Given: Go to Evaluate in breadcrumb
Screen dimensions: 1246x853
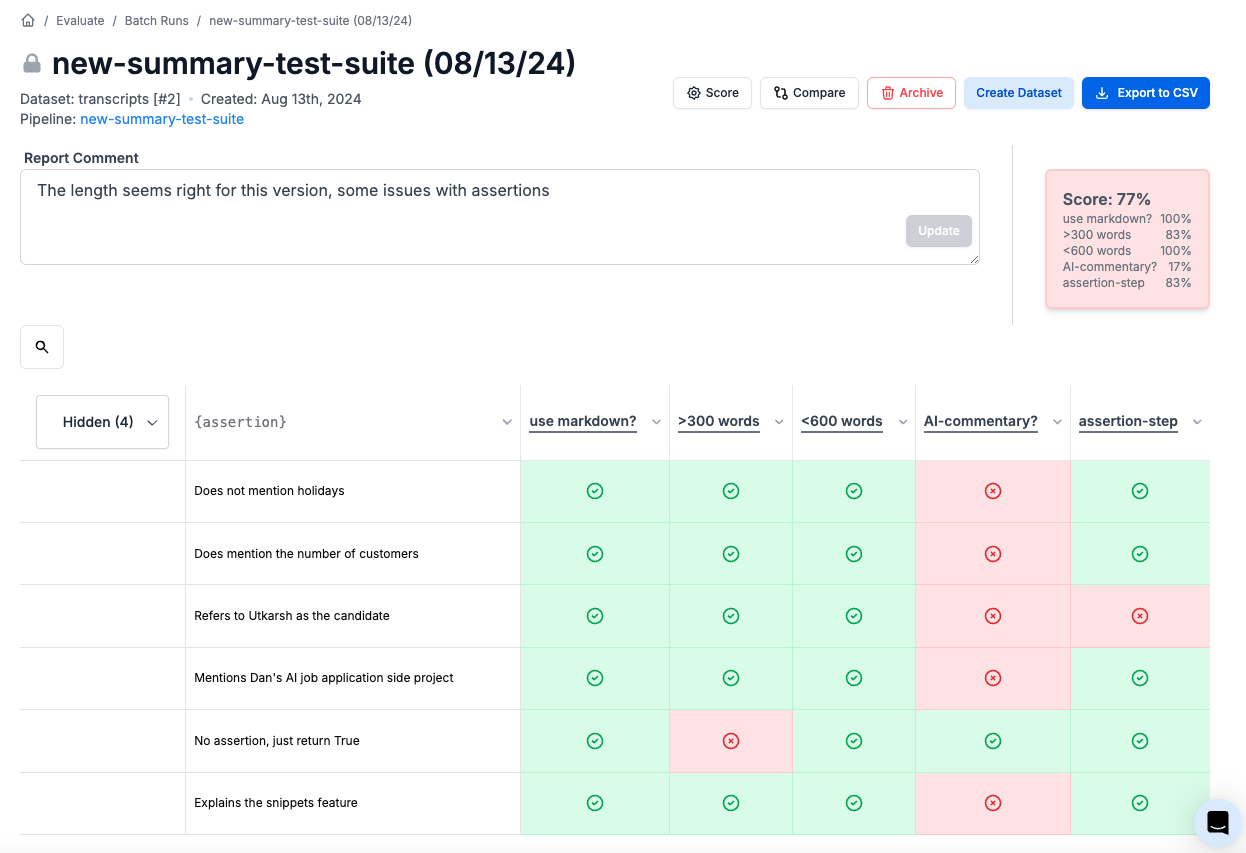Looking at the screenshot, I should [x=80, y=20].
